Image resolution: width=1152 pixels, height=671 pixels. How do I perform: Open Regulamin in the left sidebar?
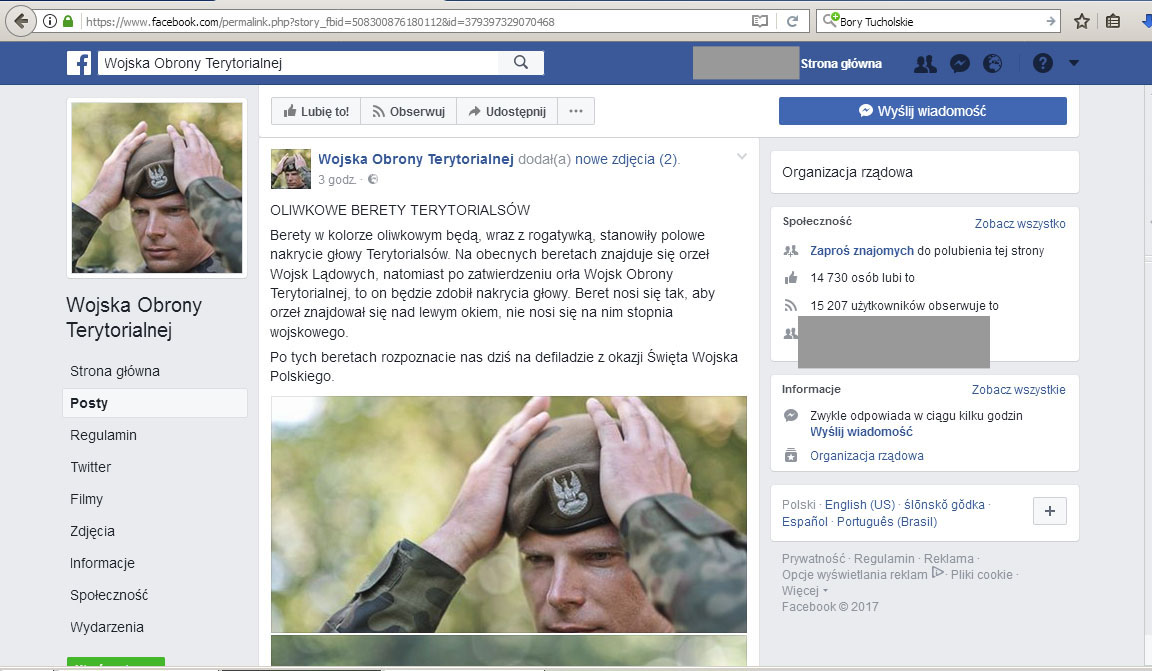[x=104, y=435]
